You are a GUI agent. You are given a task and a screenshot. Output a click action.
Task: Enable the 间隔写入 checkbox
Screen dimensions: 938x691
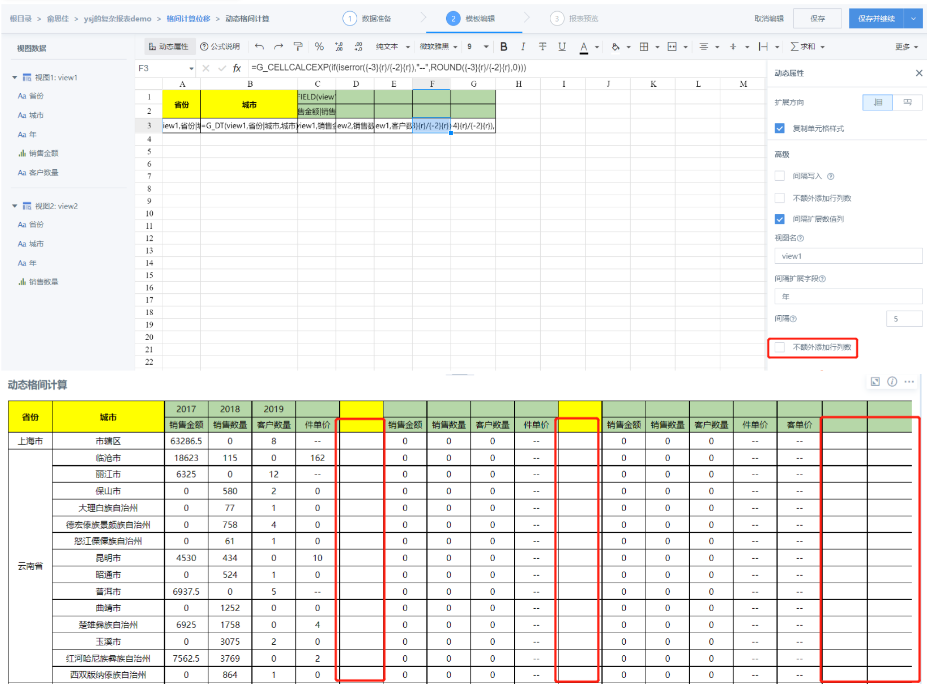click(779, 176)
